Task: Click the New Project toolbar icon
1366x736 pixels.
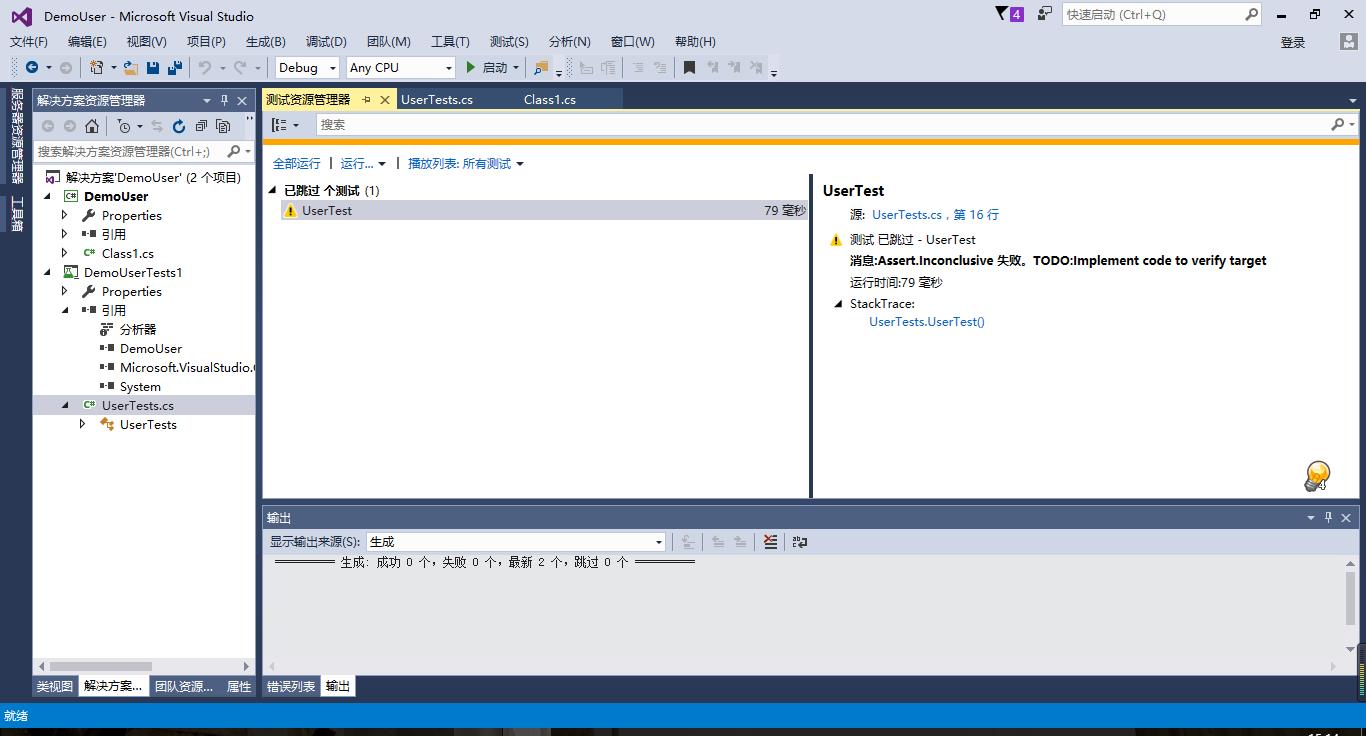Action: coord(97,67)
